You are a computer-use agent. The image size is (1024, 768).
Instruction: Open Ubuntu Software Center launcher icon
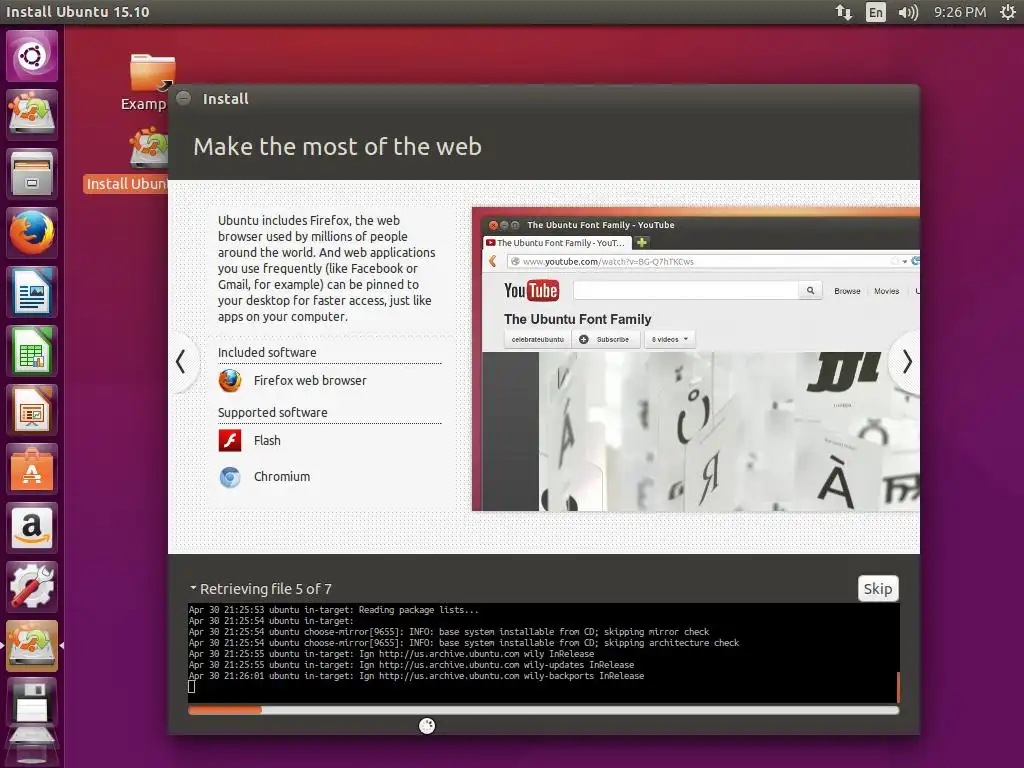pos(31,468)
